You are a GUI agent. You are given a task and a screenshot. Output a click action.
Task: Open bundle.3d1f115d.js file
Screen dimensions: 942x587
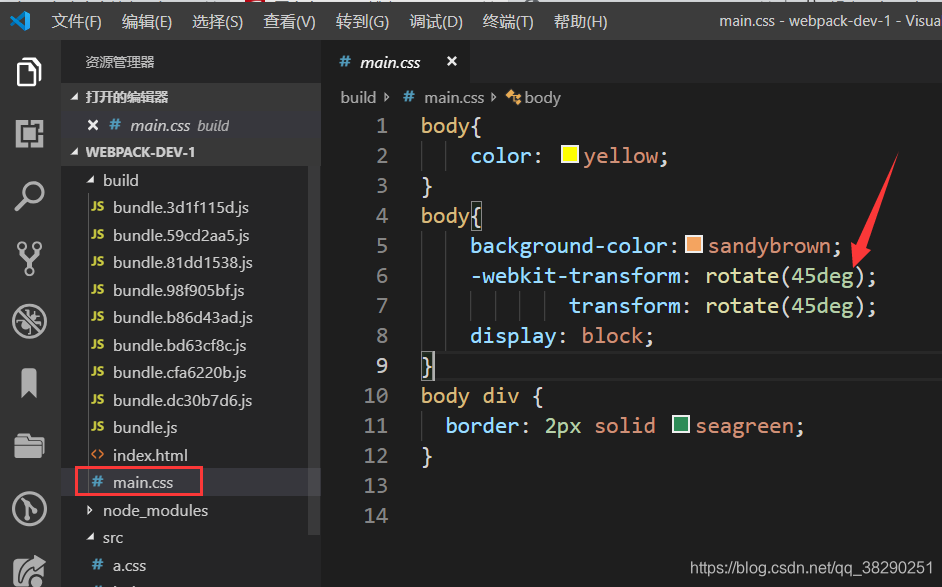point(181,207)
